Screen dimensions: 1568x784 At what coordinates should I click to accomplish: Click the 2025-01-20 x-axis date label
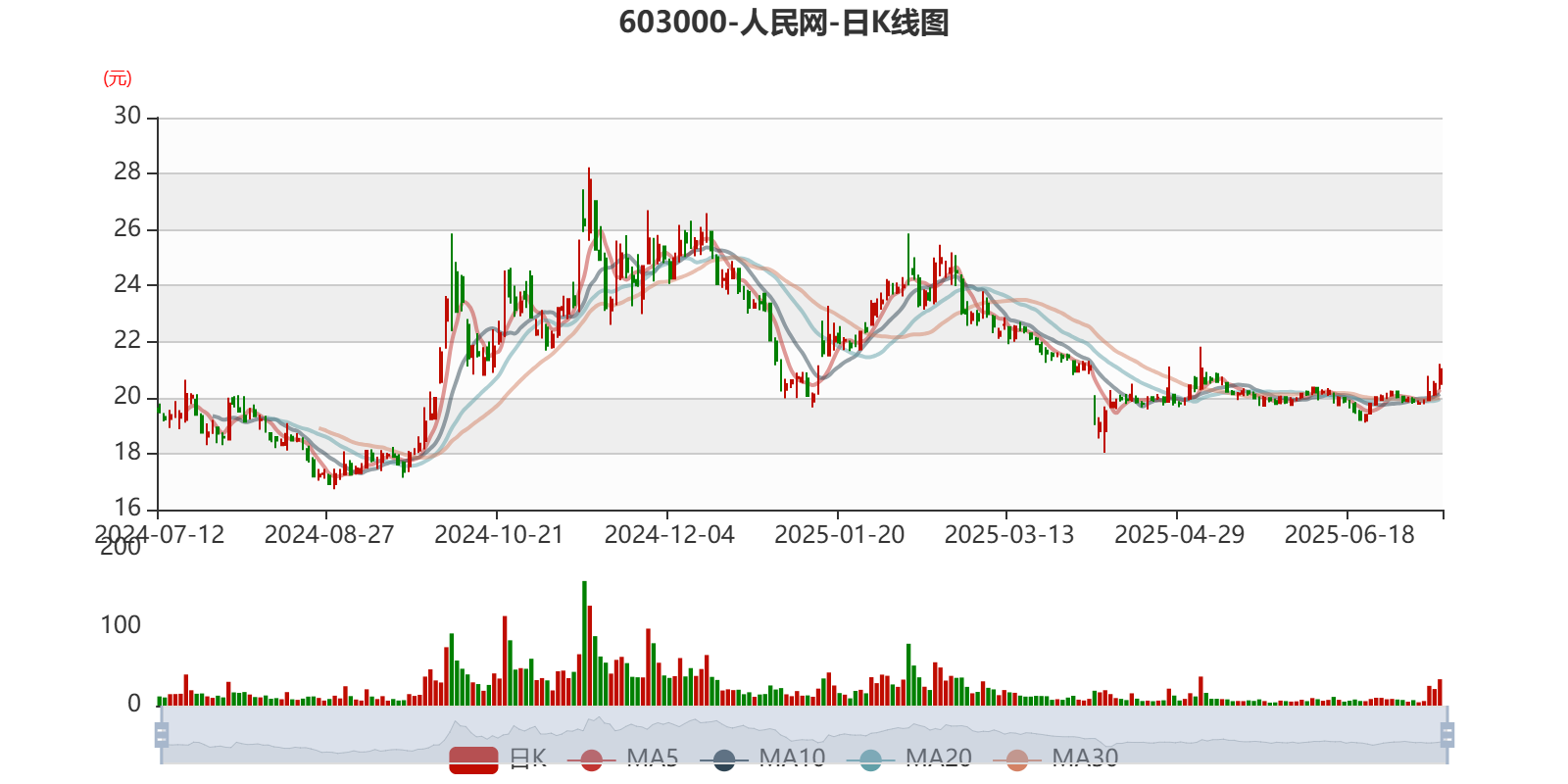(840, 535)
